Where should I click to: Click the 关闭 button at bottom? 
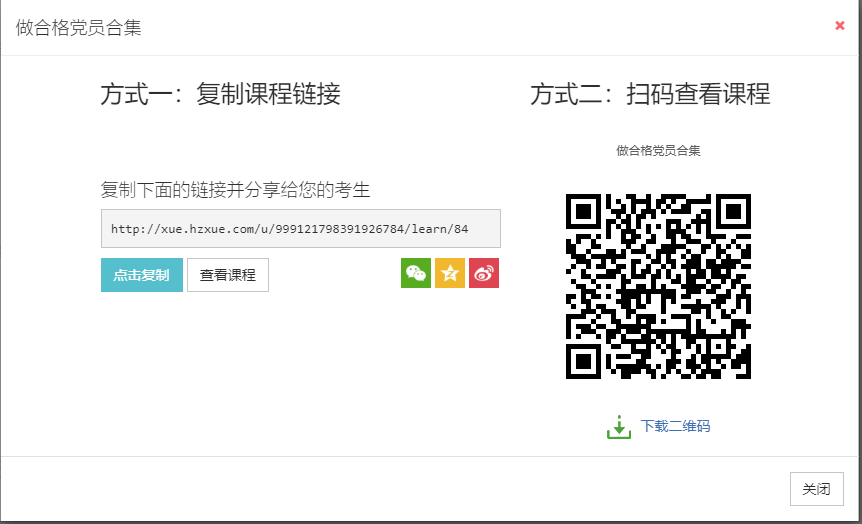tap(816, 489)
